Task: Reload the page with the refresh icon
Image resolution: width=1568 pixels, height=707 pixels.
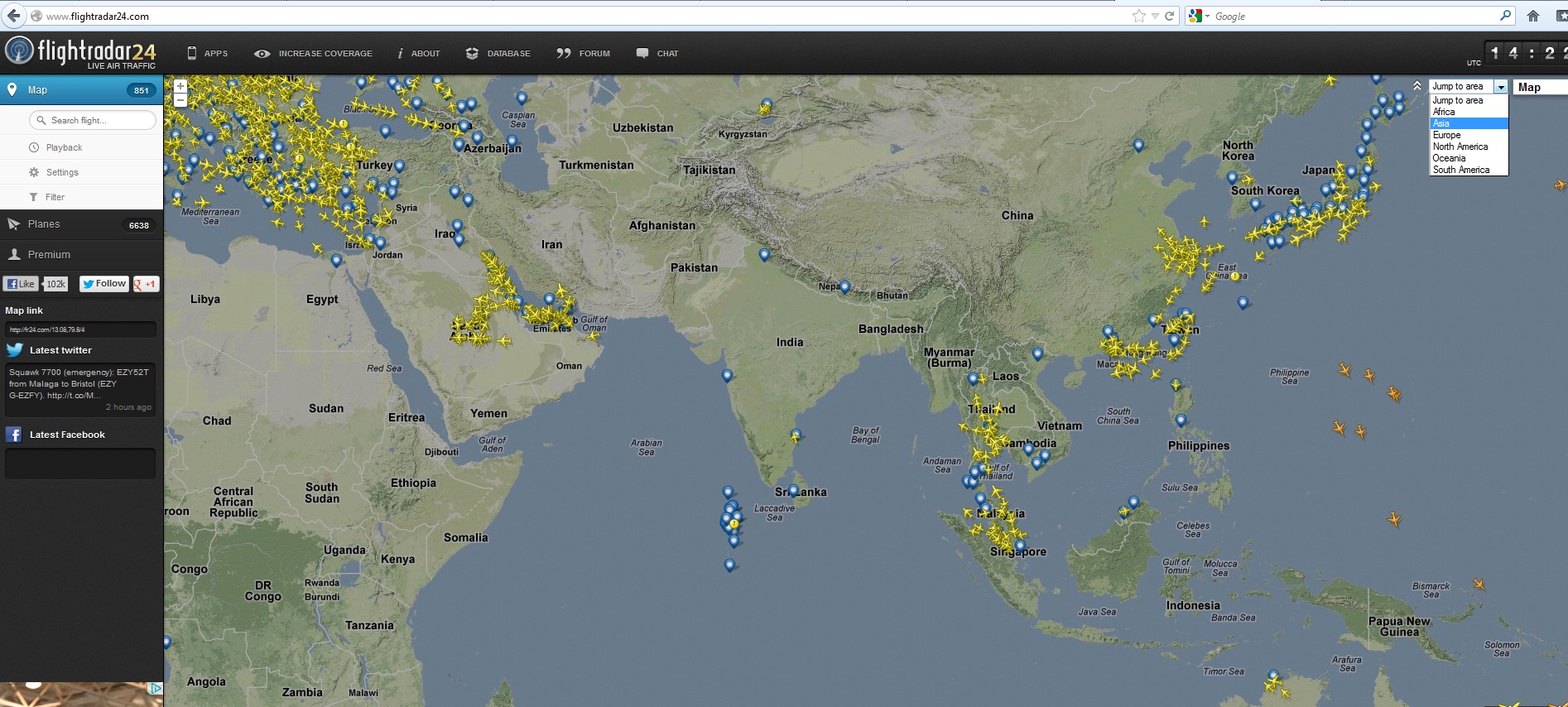Action: point(1170,16)
